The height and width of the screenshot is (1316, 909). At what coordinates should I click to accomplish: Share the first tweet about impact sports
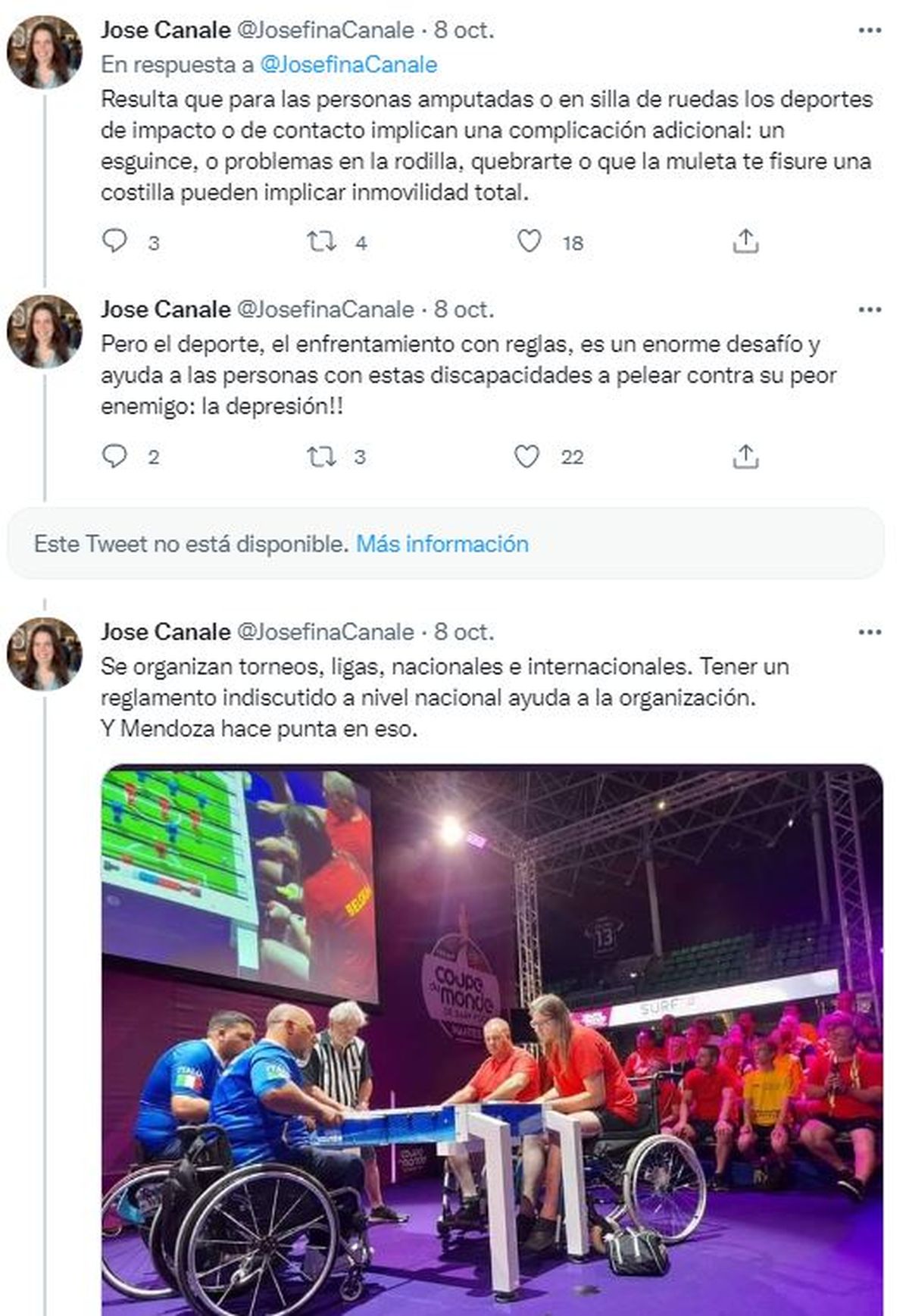tap(745, 242)
